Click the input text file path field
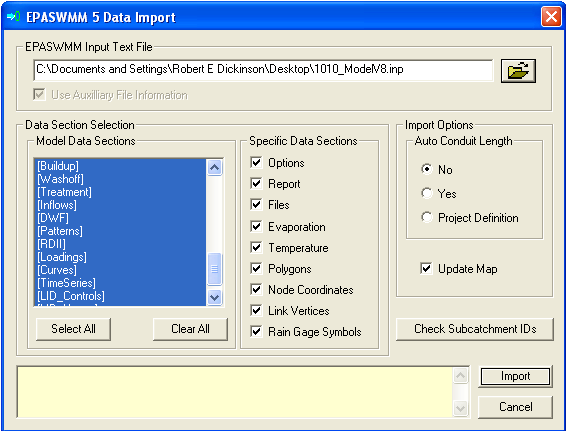Screen dimensions: 566x431 click(x=263, y=70)
